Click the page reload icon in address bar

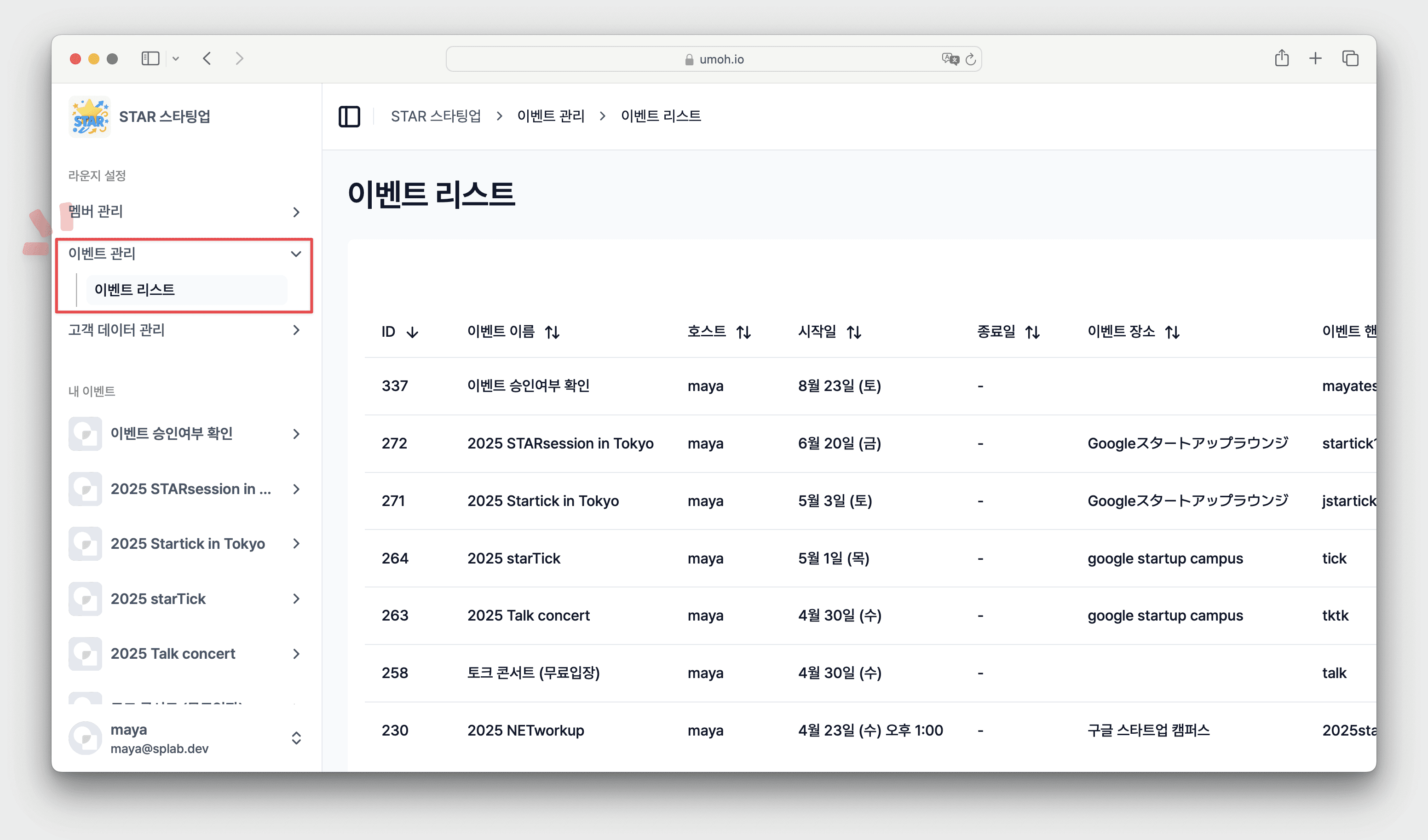click(970, 59)
